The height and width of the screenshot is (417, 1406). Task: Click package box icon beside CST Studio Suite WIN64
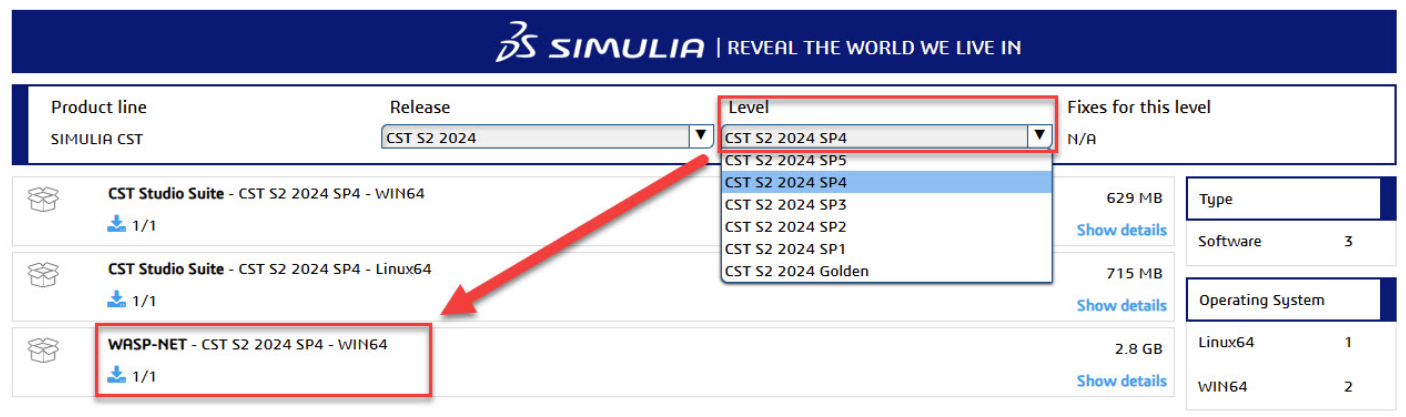(x=43, y=200)
